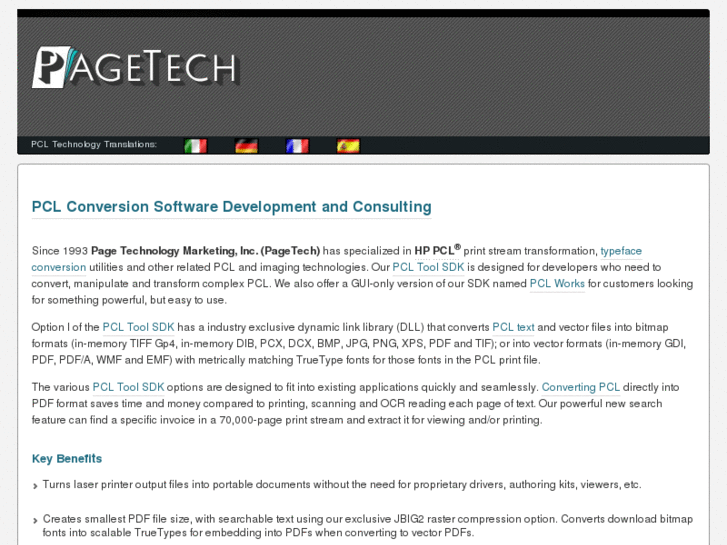
Task: Open the PCL Works link
Action: point(557,283)
